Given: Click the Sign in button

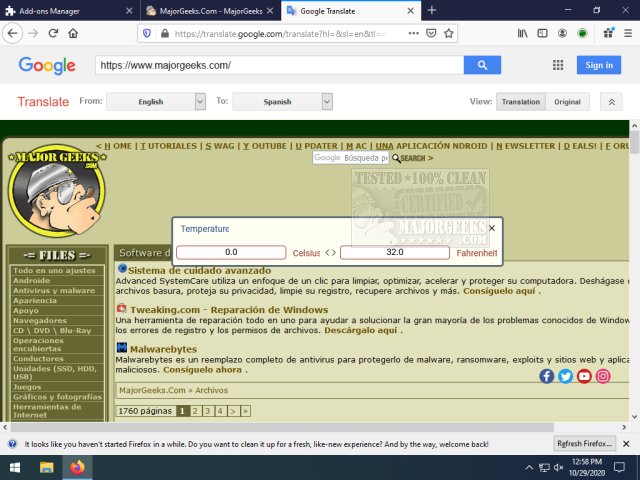Looking at the screenshot, I should click(599, 65).
